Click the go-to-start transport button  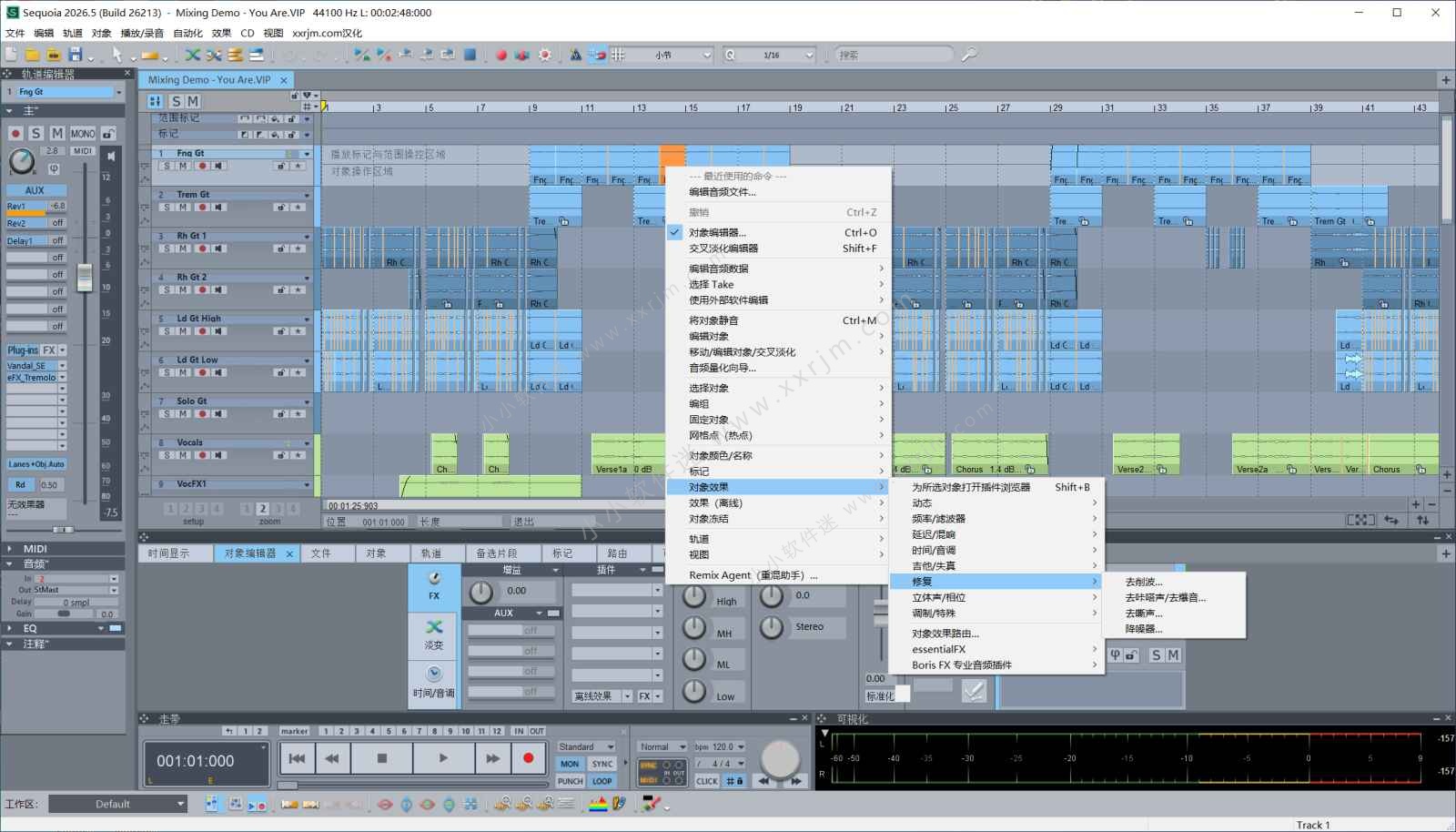pos(297,757)
